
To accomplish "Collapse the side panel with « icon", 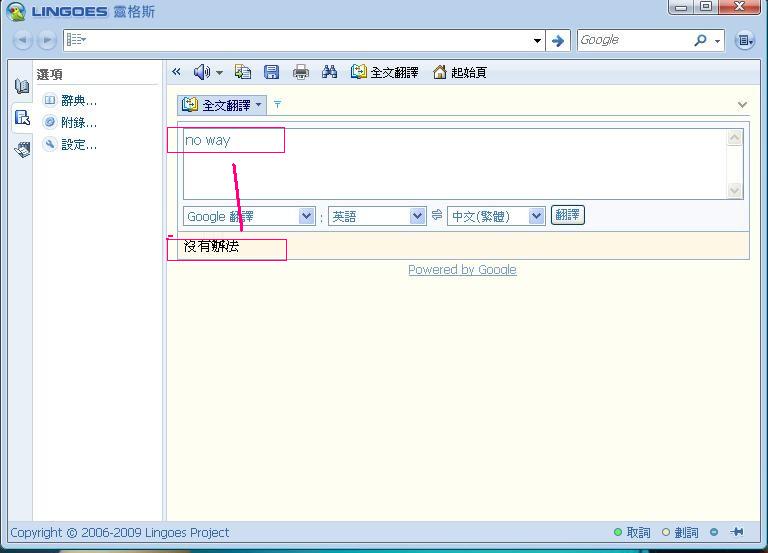I will coord(176,72).
